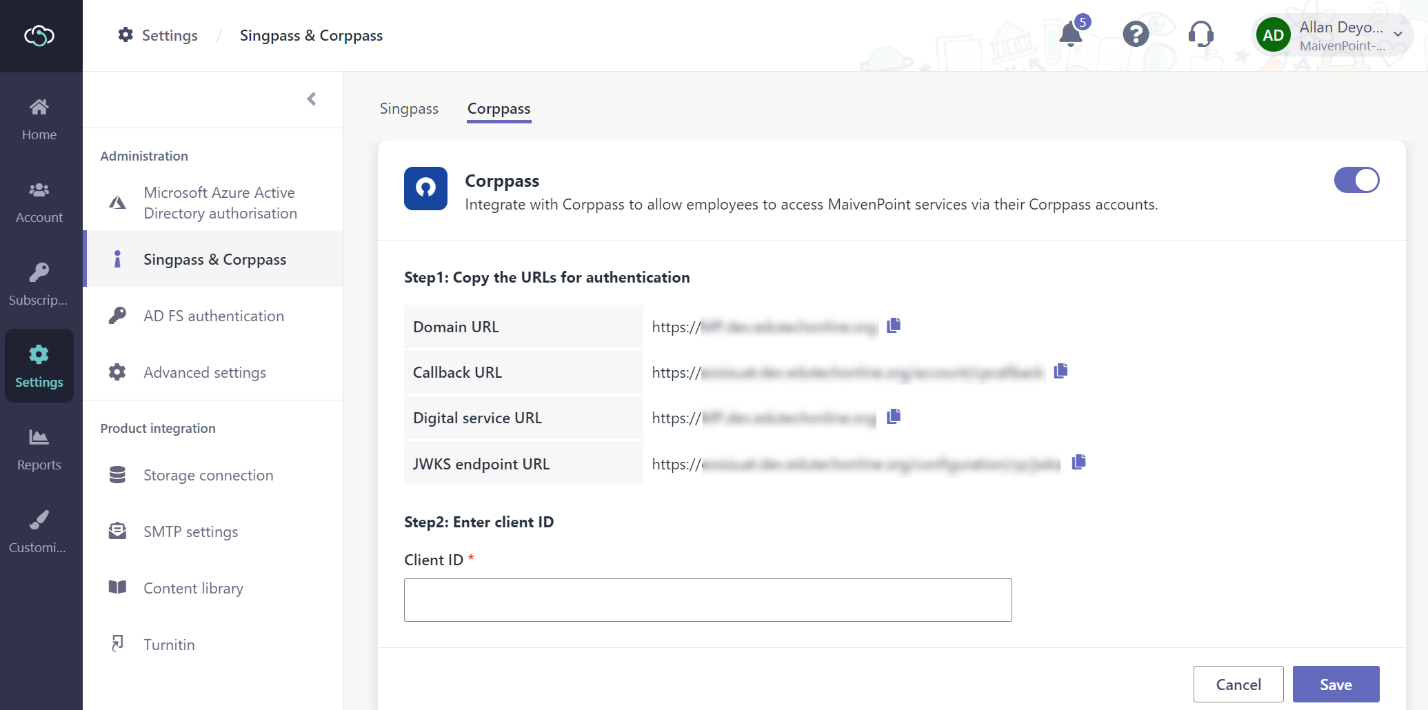Focus the Client ID input field

click(x=708, y=600)
